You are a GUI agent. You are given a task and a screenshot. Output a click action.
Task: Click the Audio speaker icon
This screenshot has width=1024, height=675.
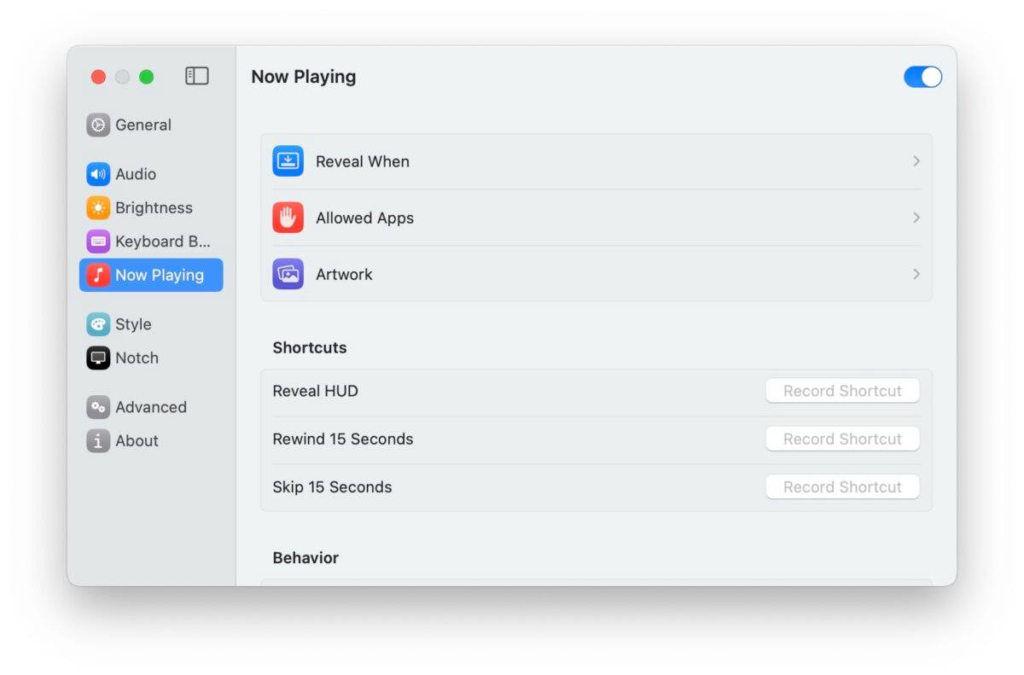click(97, 173)
